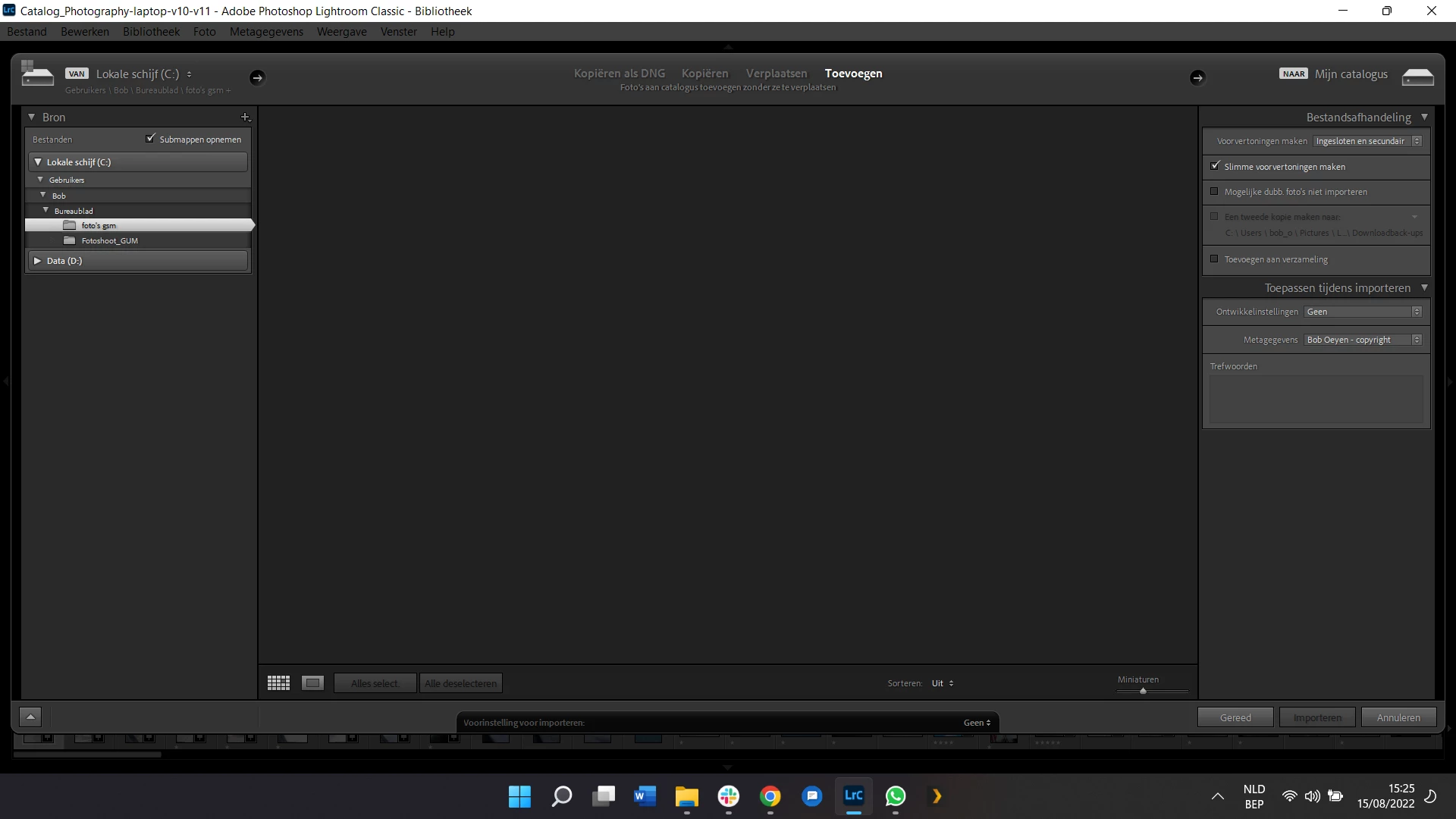The height and width of the screenshot is (819, 1456).
Task: Click the Importeren button
Action: tap(1316, 717)
